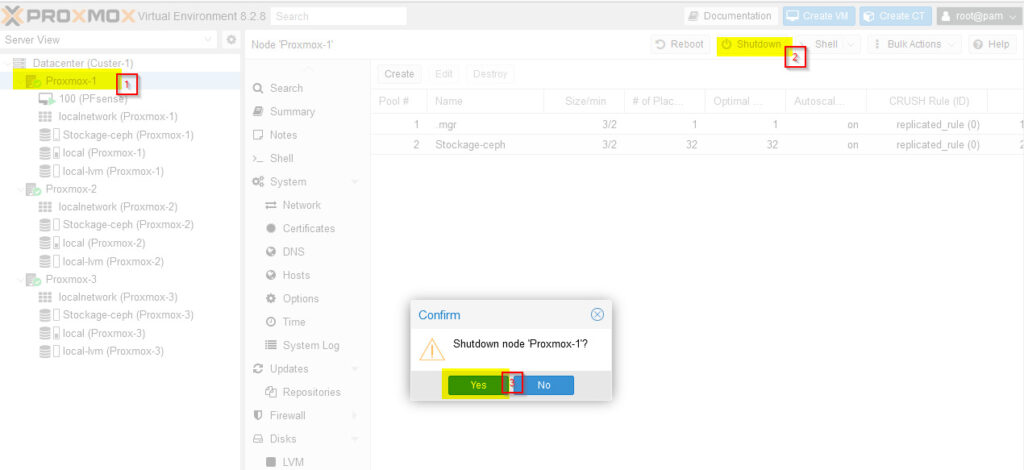Screen dimensions: 1024x470
Task: Click the Summary book icon
Action: [258, 112]
